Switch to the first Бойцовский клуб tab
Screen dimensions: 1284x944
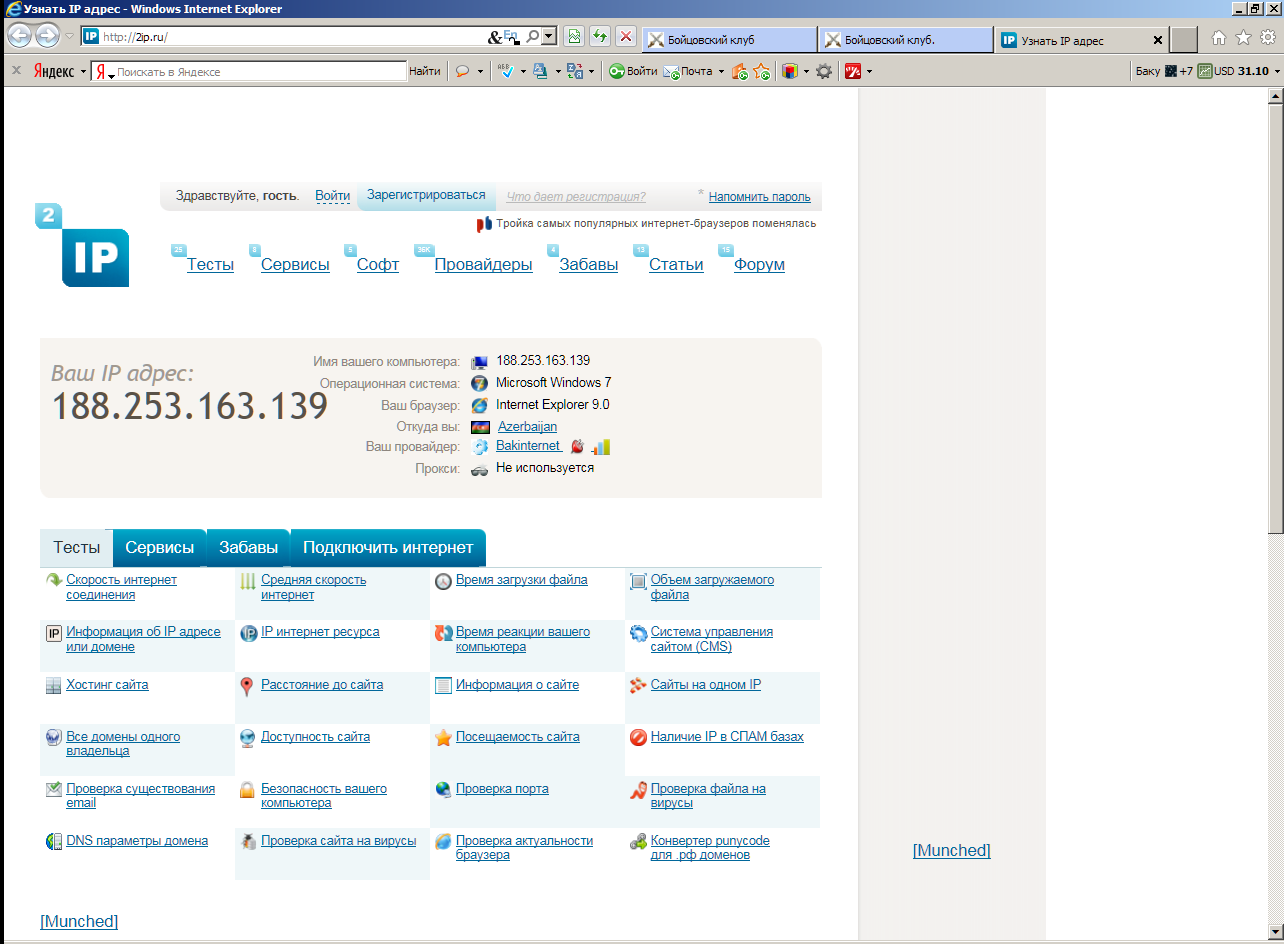[729, 40]
